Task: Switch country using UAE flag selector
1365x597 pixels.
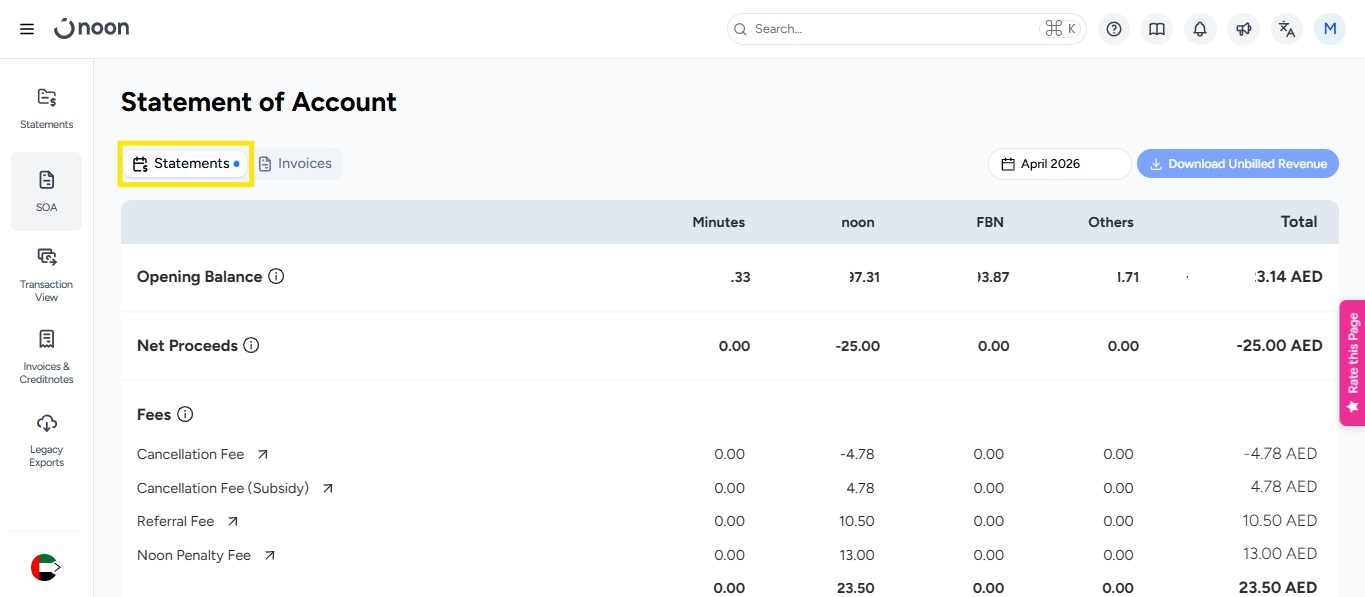Action: pos(45,567)
